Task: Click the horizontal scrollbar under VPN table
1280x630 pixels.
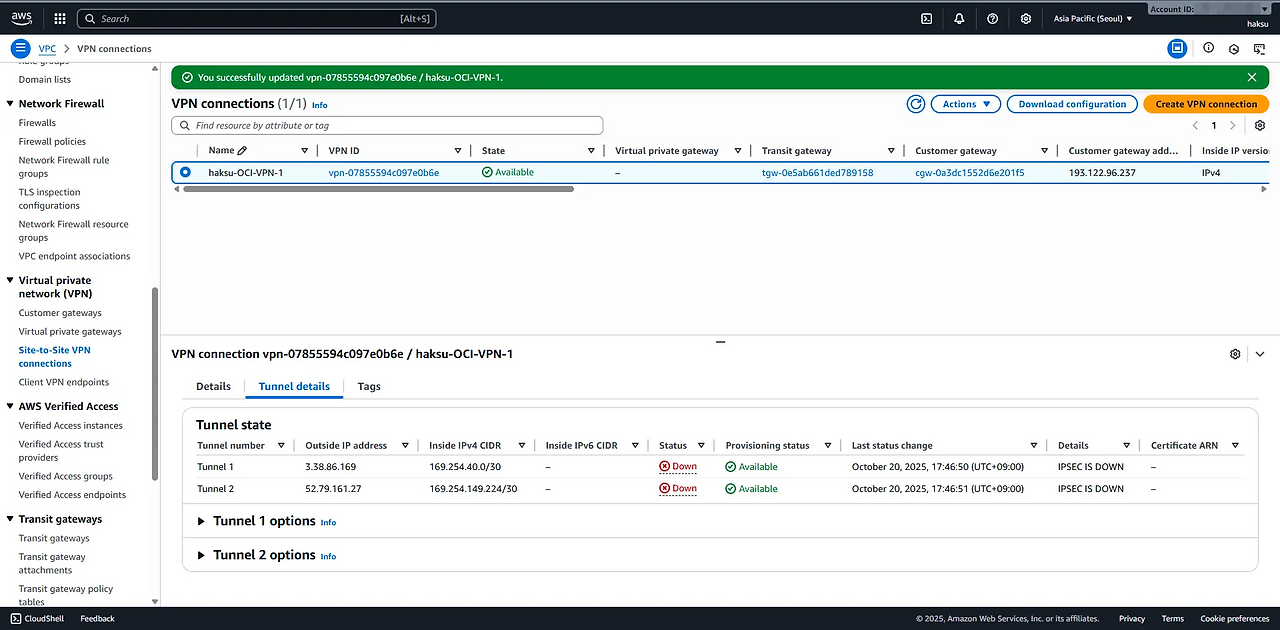Action: 378,189
